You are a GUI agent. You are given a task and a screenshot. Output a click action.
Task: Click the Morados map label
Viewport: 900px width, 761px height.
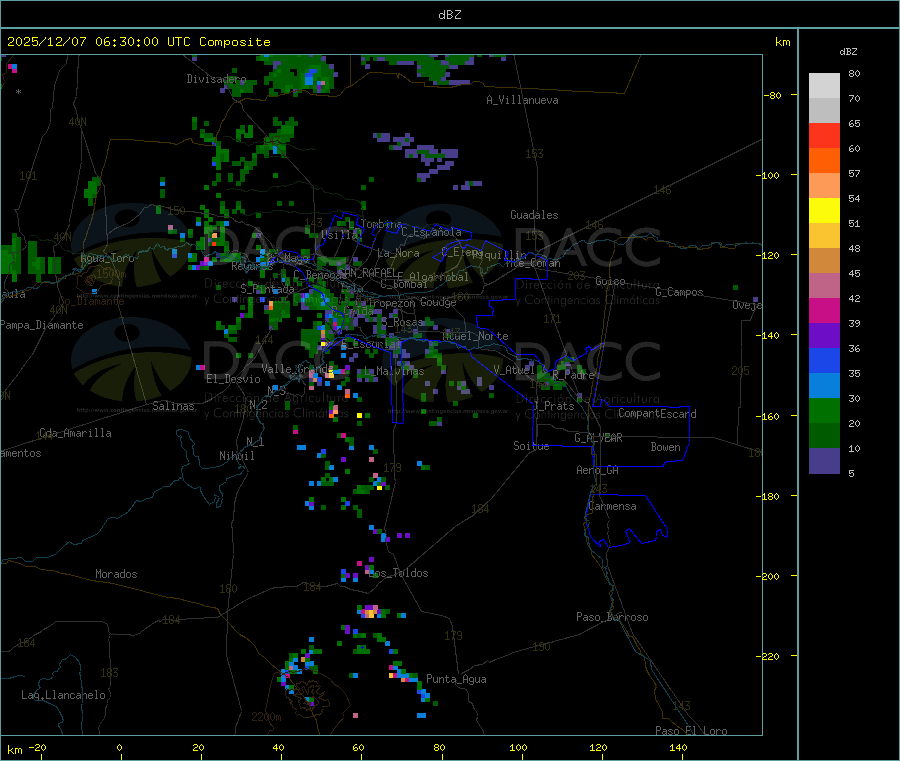(116, 574)
